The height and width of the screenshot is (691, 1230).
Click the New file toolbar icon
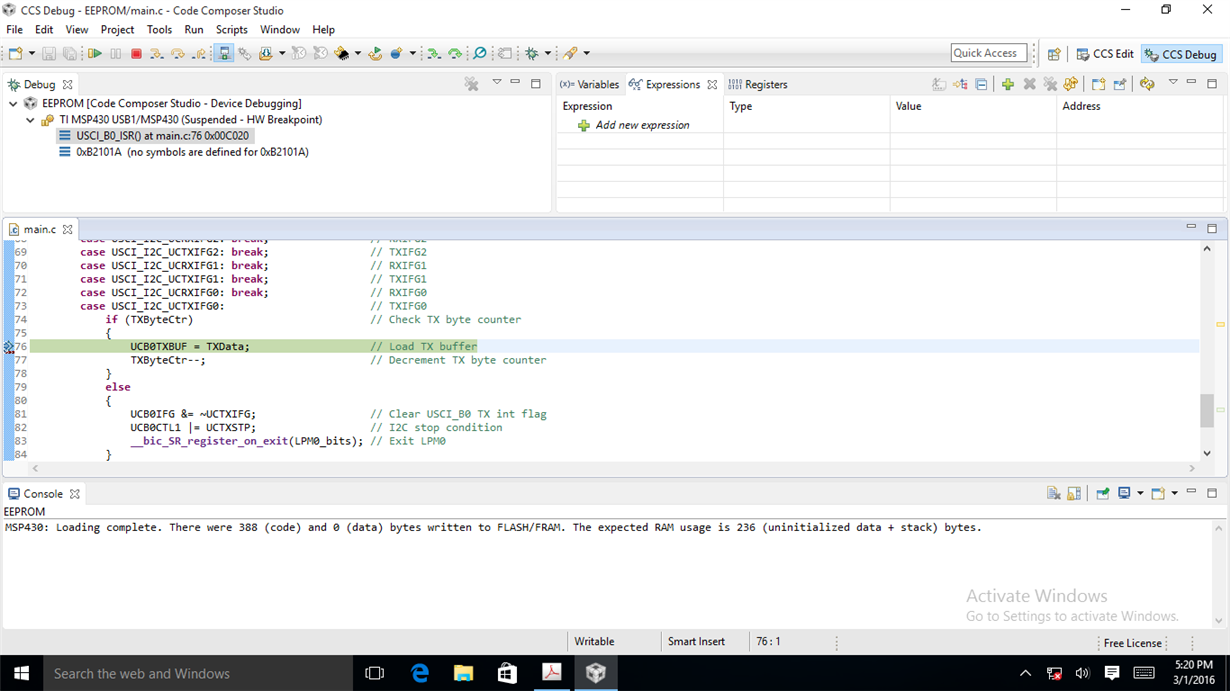[x=15, y=53]
